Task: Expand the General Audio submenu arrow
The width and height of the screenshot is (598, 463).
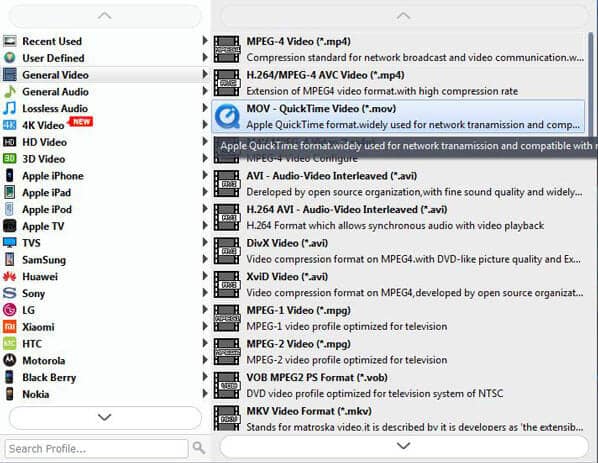Action: click(205, 91)
